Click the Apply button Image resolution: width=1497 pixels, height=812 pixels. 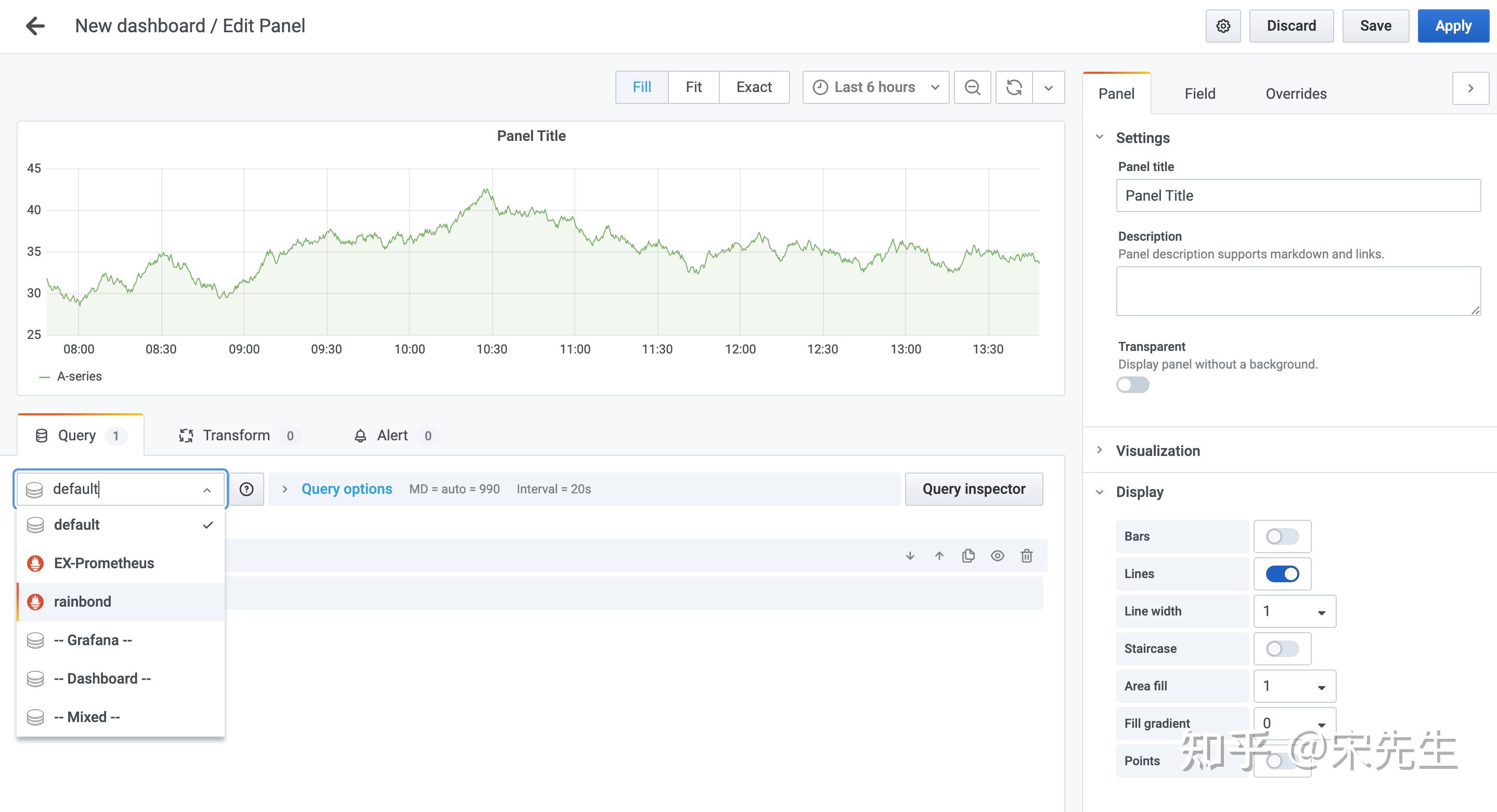1453,25
